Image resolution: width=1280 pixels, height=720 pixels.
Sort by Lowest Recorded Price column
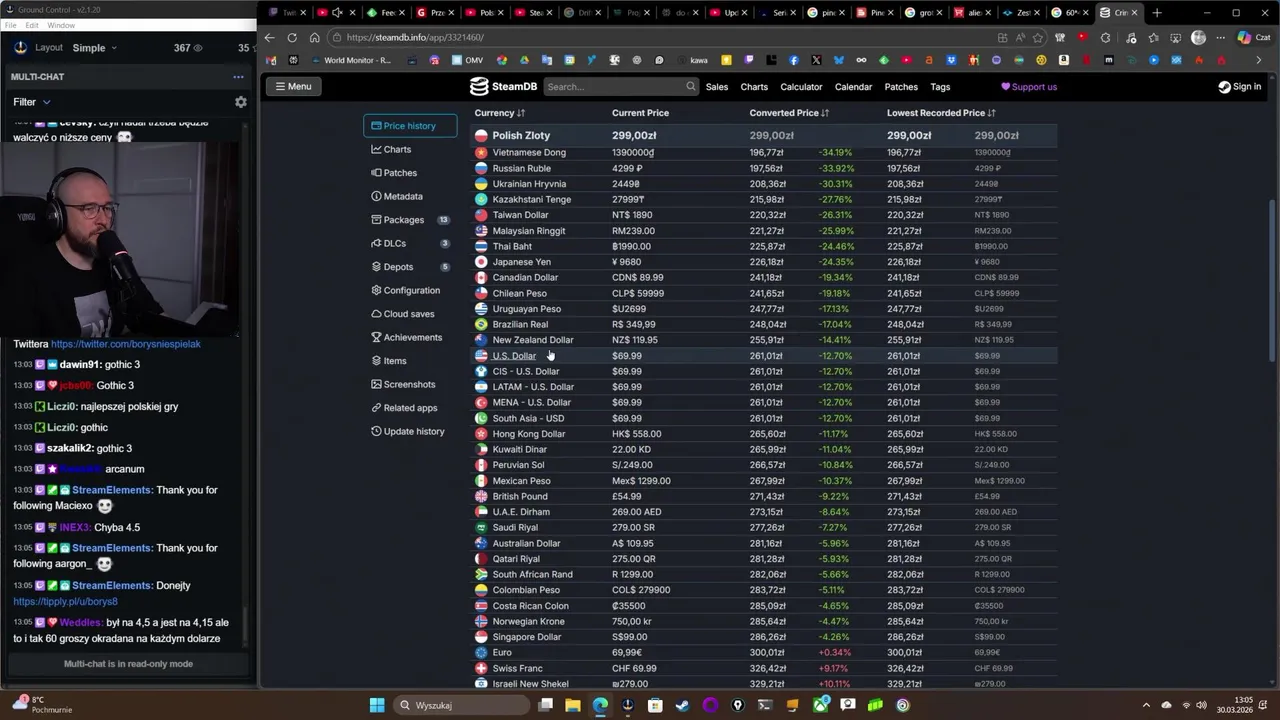942,113
